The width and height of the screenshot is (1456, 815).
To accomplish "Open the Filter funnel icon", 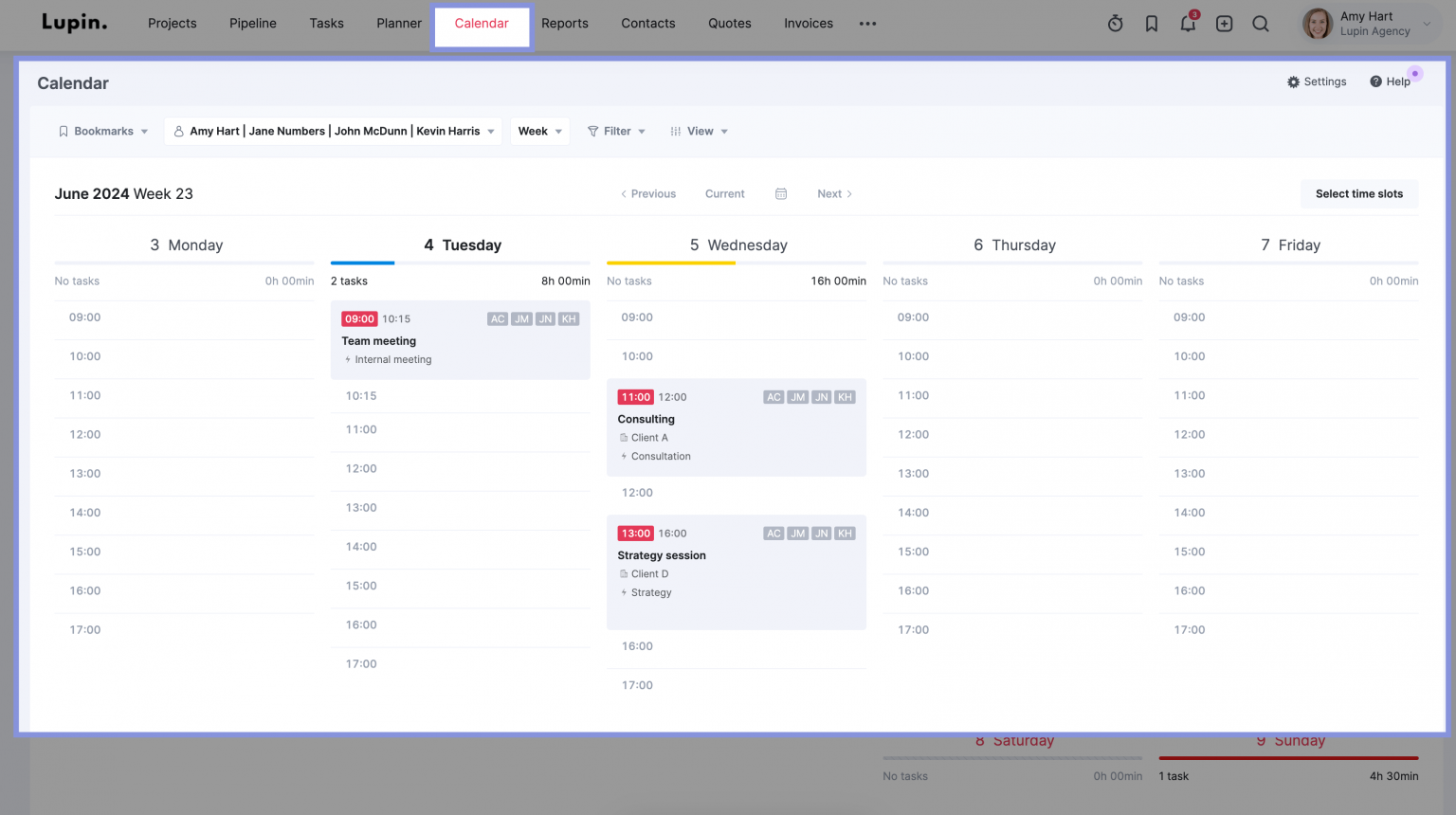I will (616, 131).
